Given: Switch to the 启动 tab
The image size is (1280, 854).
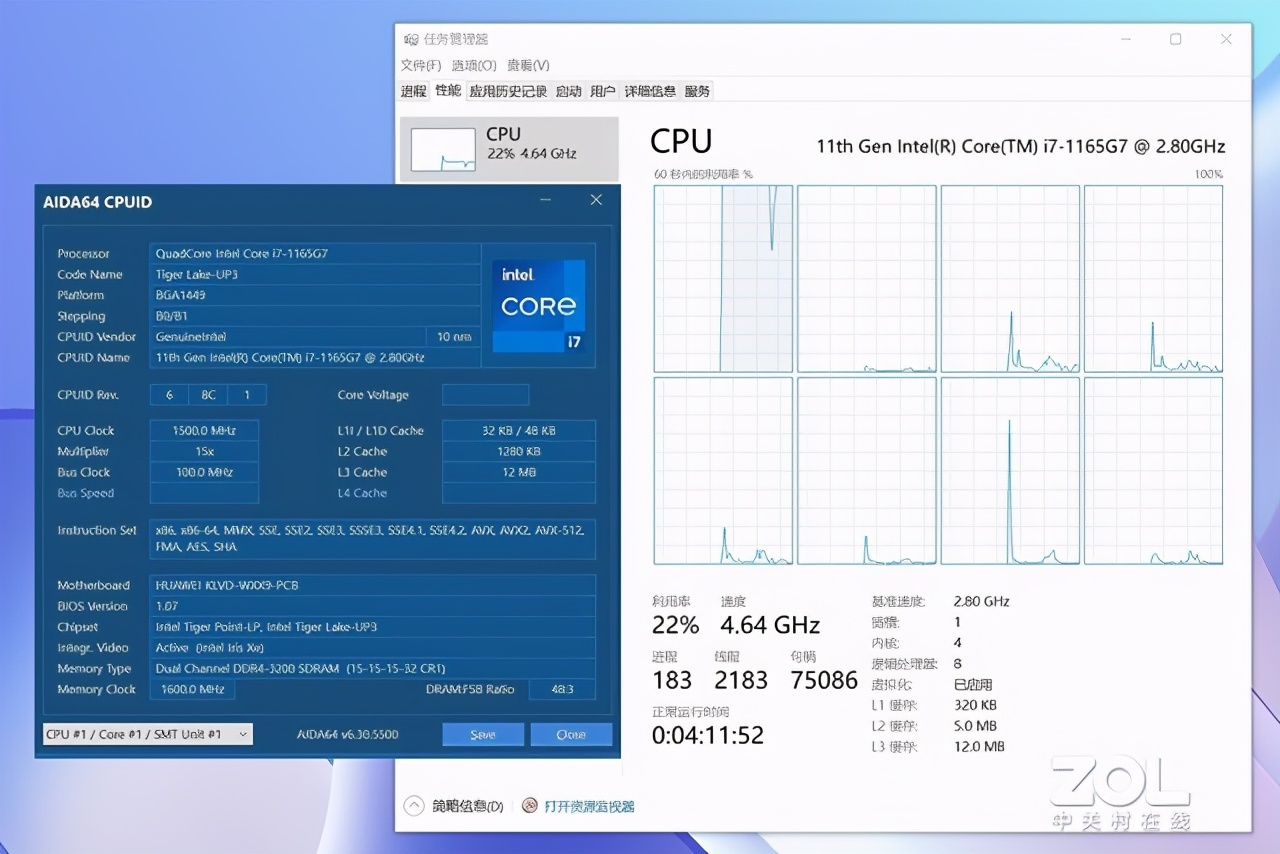Looking at the screenshot, I should [x=568, y=91].
